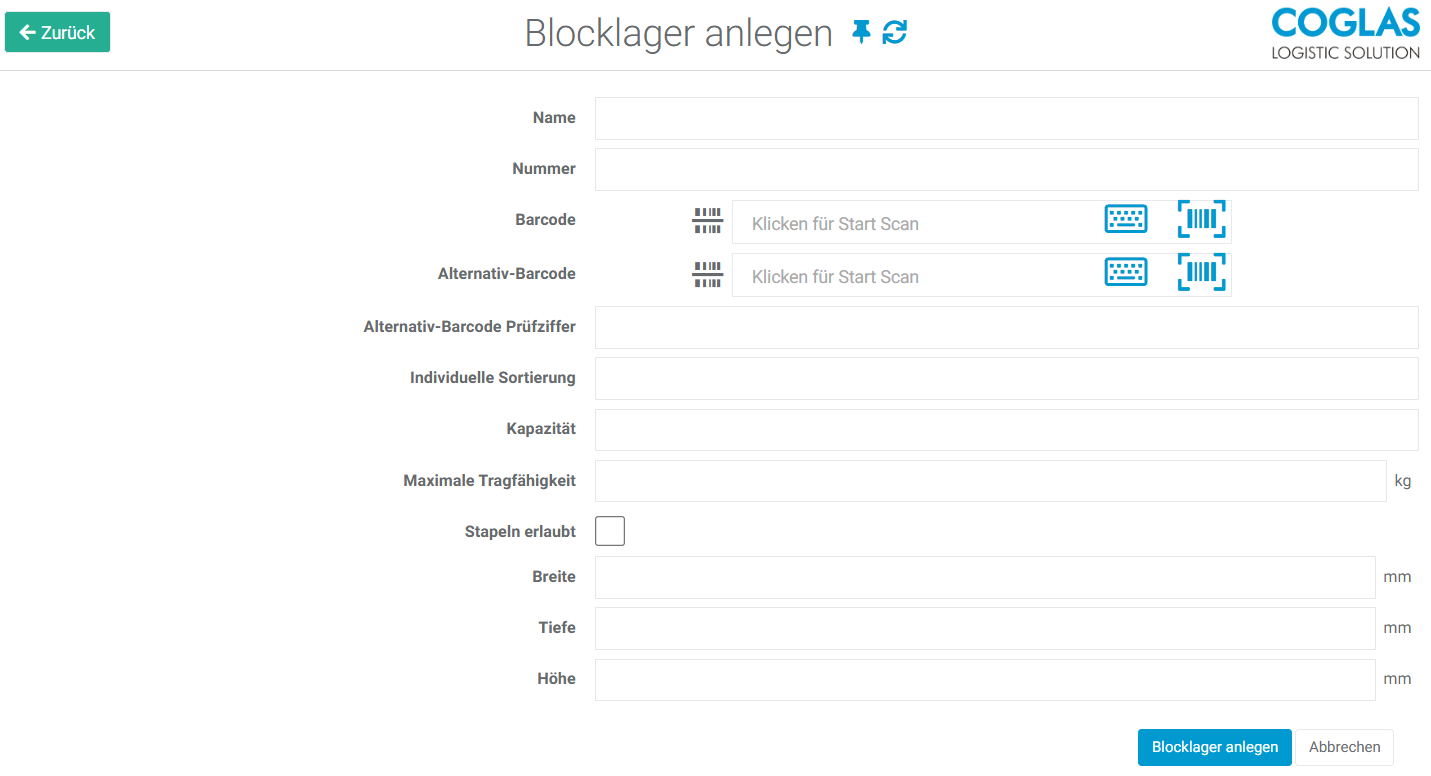
Task: Click the barcode symbol beside Alternativ-Barcode
Action: tap(708, 274)
